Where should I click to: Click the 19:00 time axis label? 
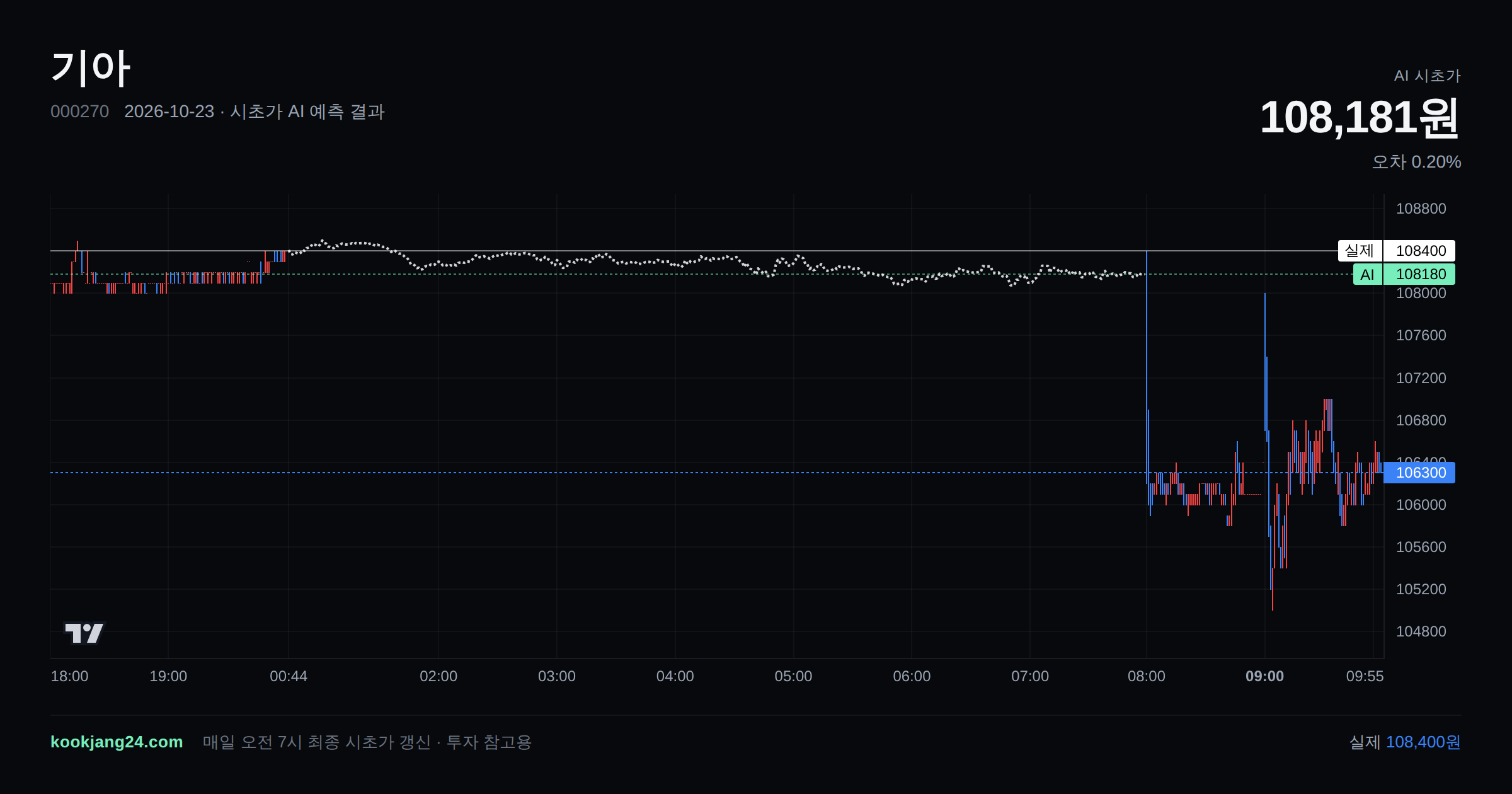click(x=168, y=676)
